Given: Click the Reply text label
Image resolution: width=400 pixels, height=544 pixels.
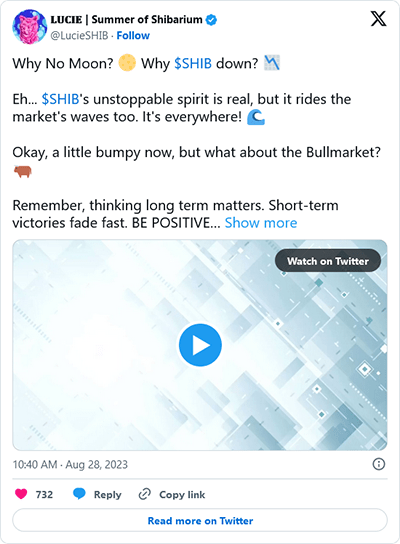Looking at the screenshot, I should 108,494.
